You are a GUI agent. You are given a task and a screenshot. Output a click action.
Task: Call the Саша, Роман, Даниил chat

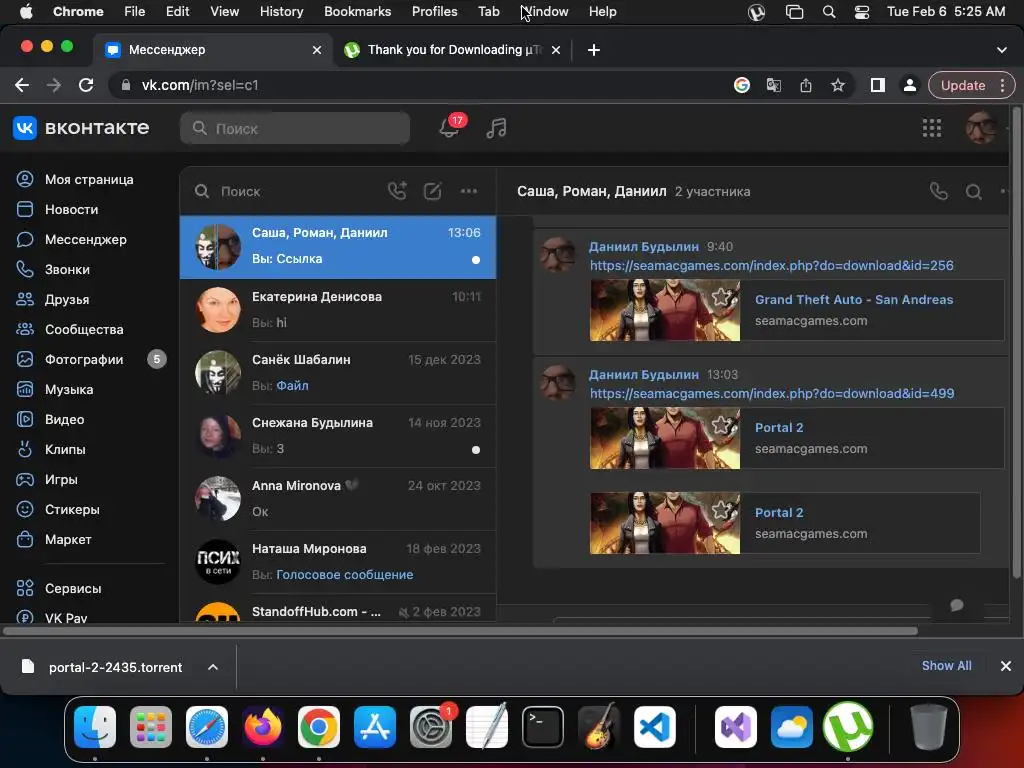click(x=938, y=191)
